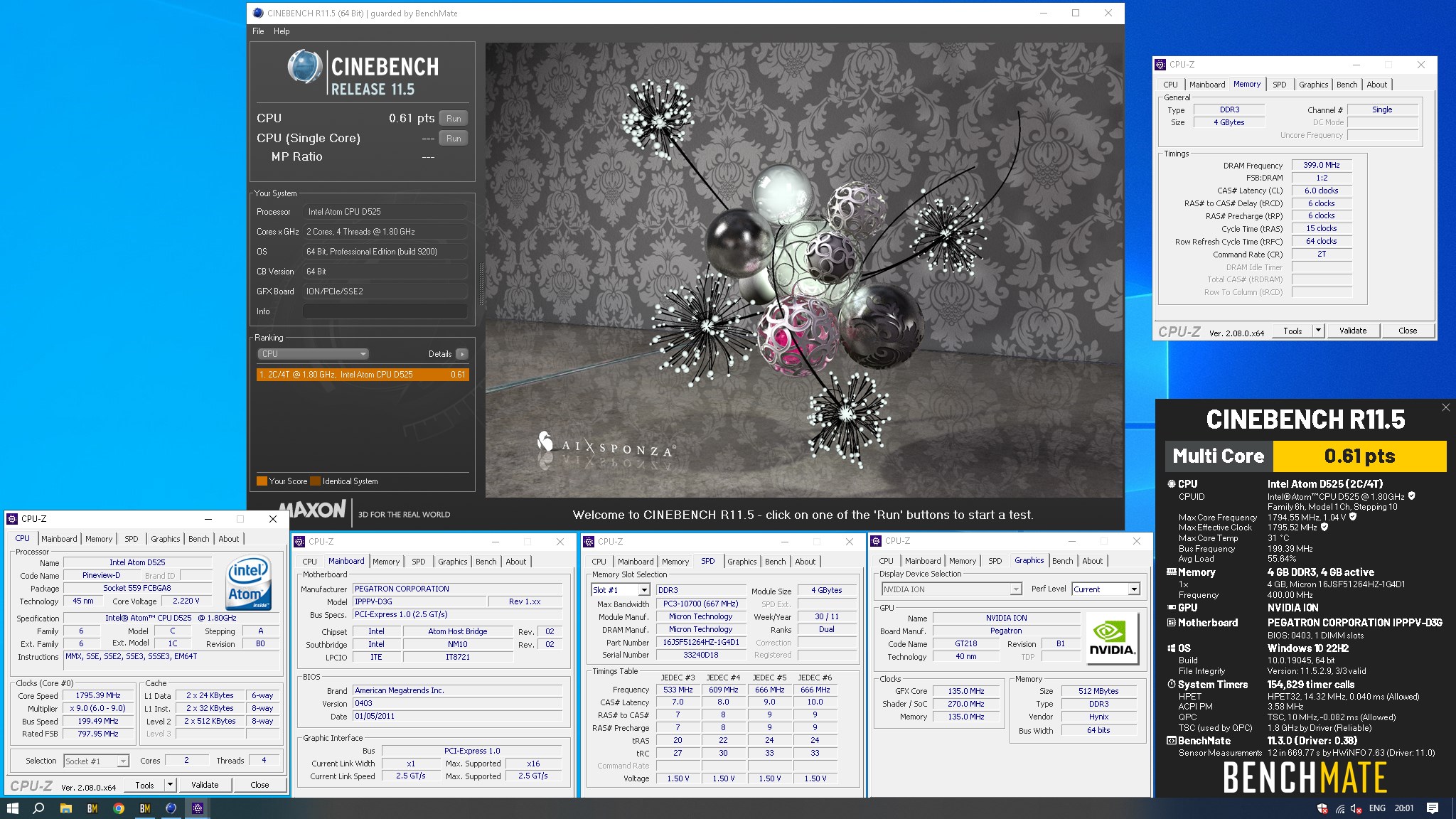
Task: Open the Windows Start menu
Action: click(12, 808)
